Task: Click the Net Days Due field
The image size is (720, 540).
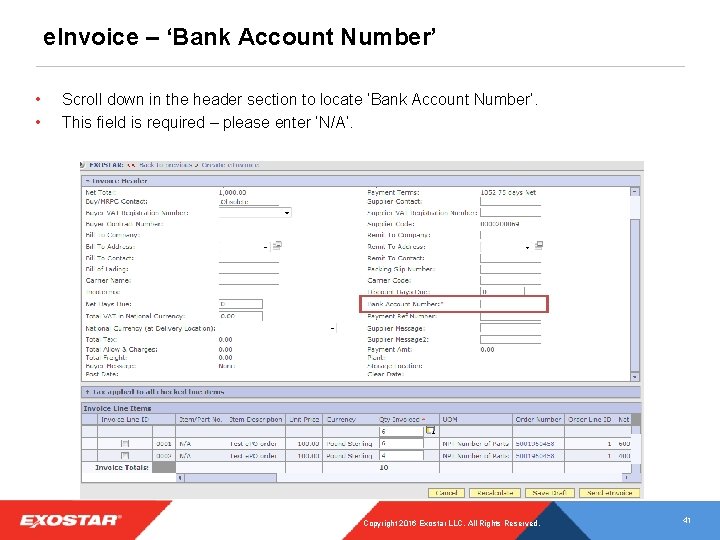Action: (241, 304)
